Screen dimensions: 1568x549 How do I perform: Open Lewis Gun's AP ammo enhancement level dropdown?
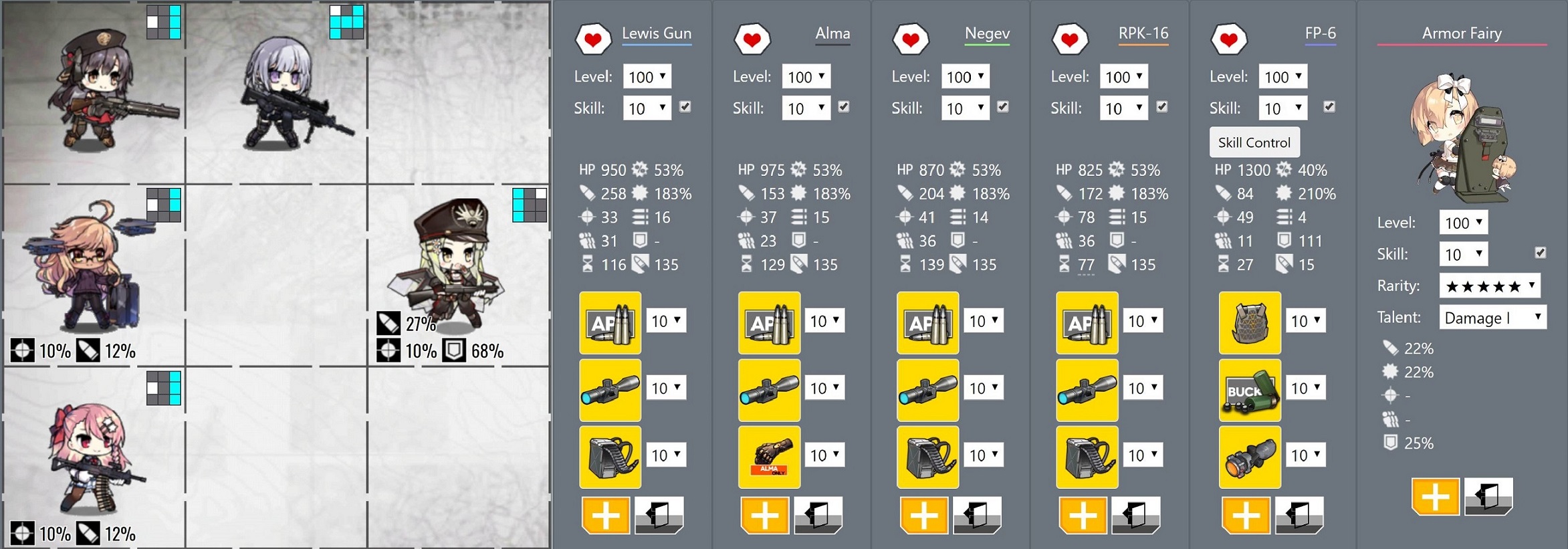(x=666, y=321)
